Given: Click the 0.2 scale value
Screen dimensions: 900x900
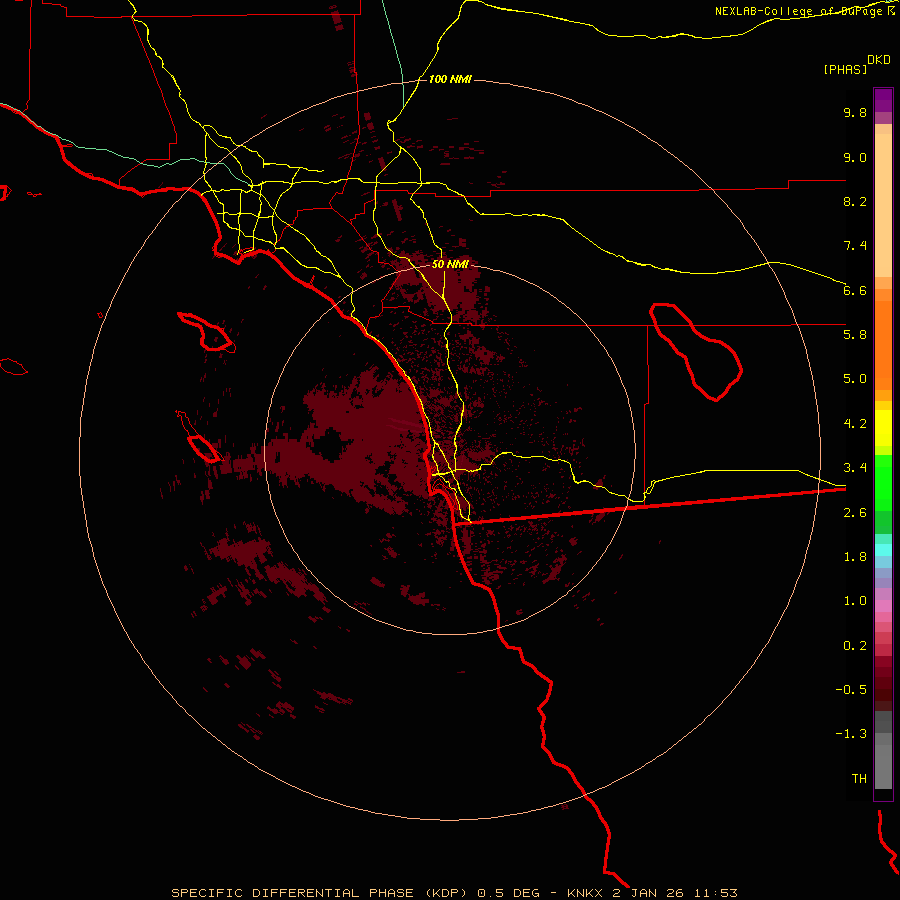Looking at the screenshot, I should coord(855,646).
